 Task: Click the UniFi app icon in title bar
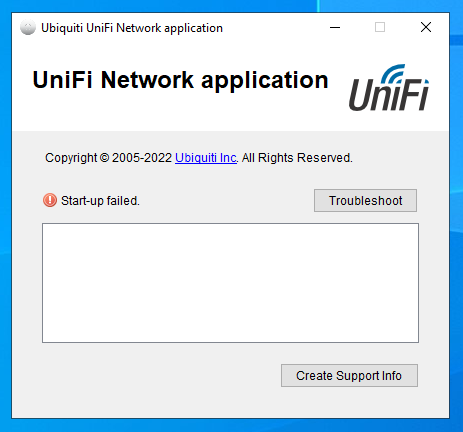[28, 28]
